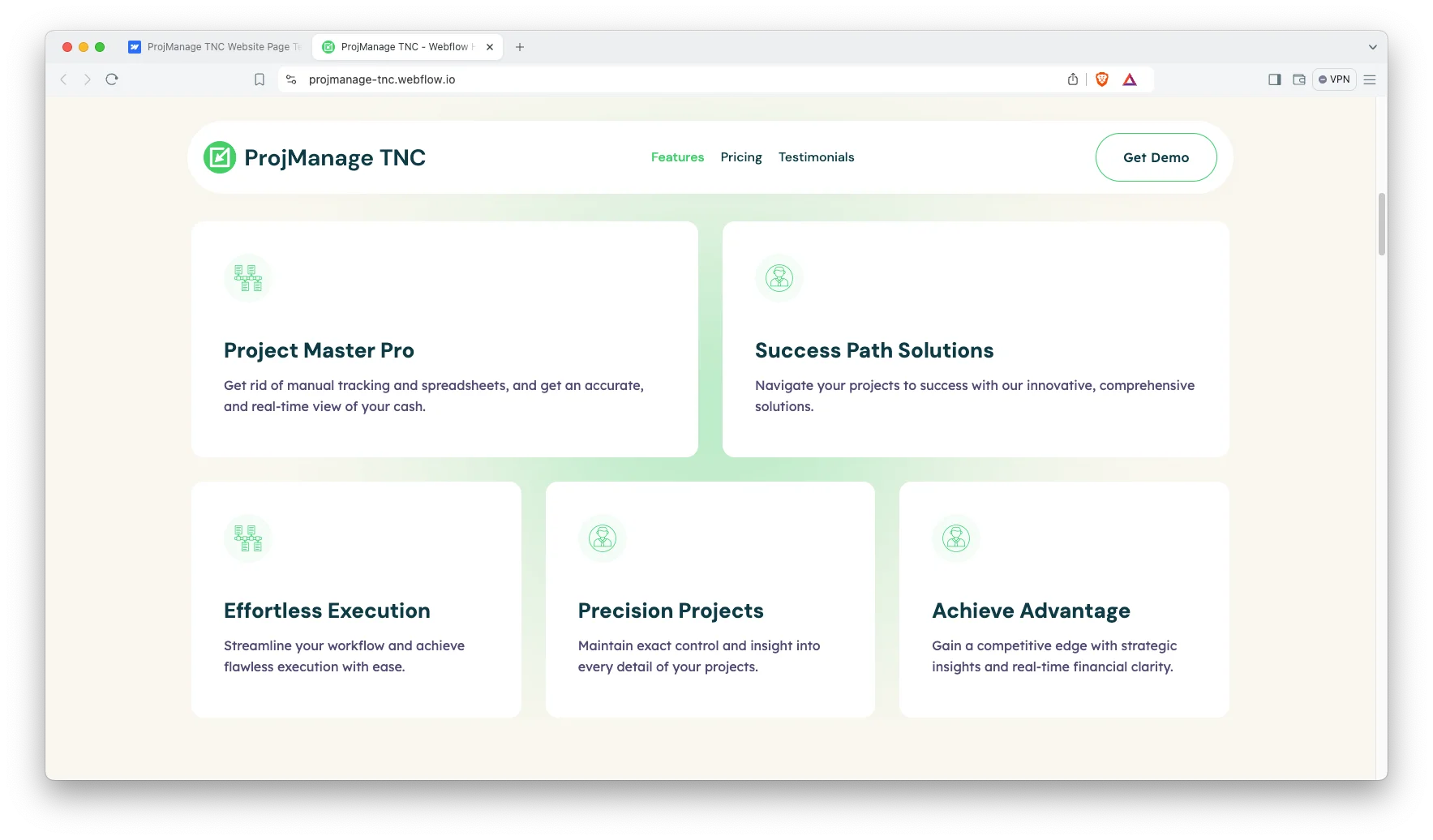Open site settings icon beside the URL

point(292,79)
